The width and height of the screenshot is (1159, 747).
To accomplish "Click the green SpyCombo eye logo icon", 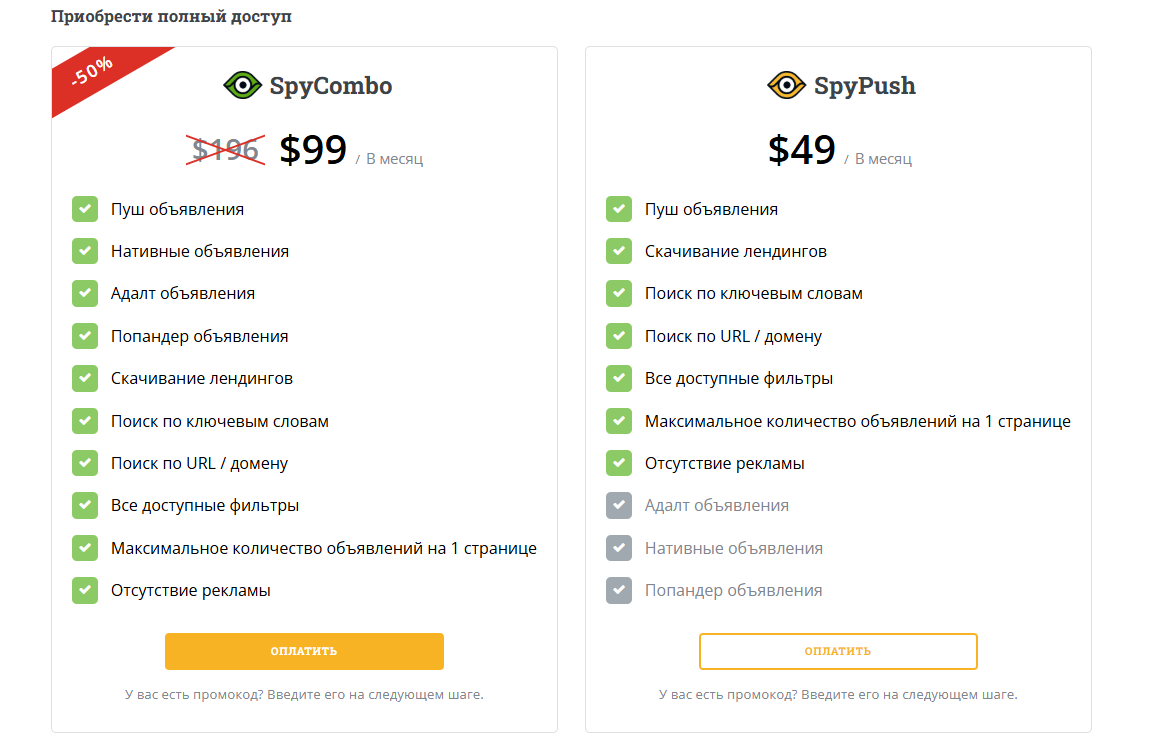I will pos(242,86).
